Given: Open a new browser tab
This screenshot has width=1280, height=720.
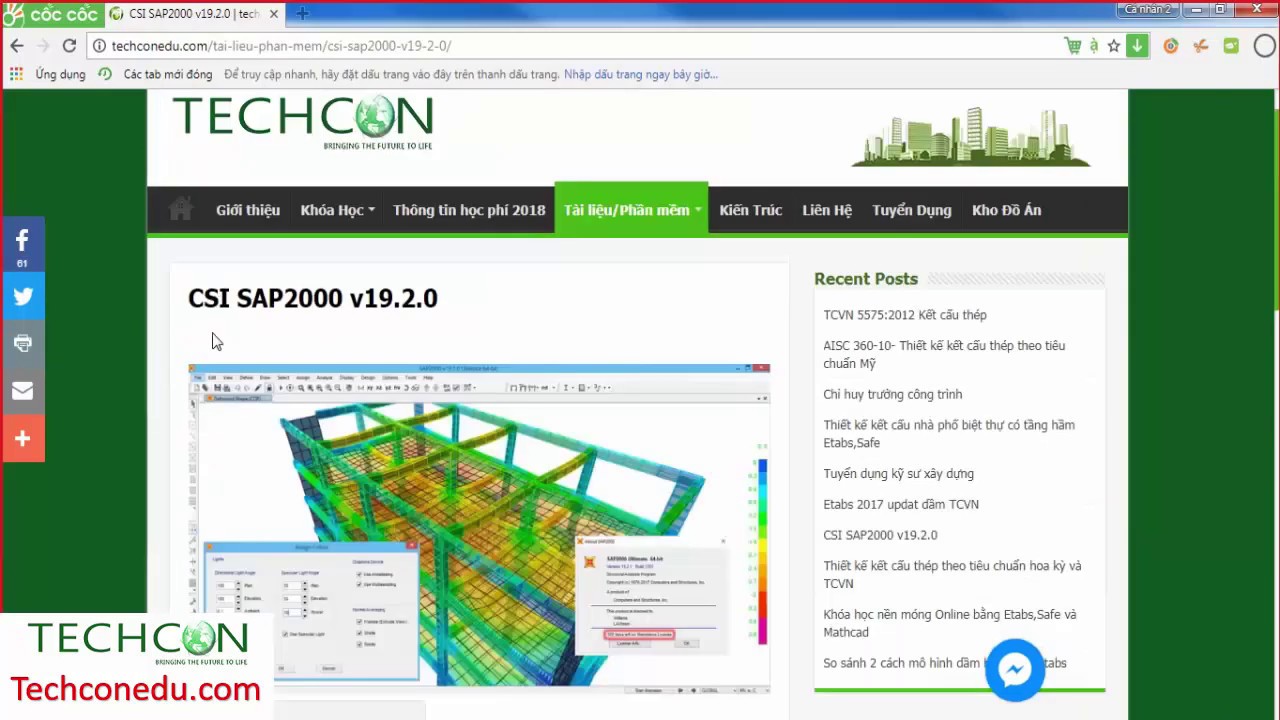Looking at the screenshot, I should [302, 13].
